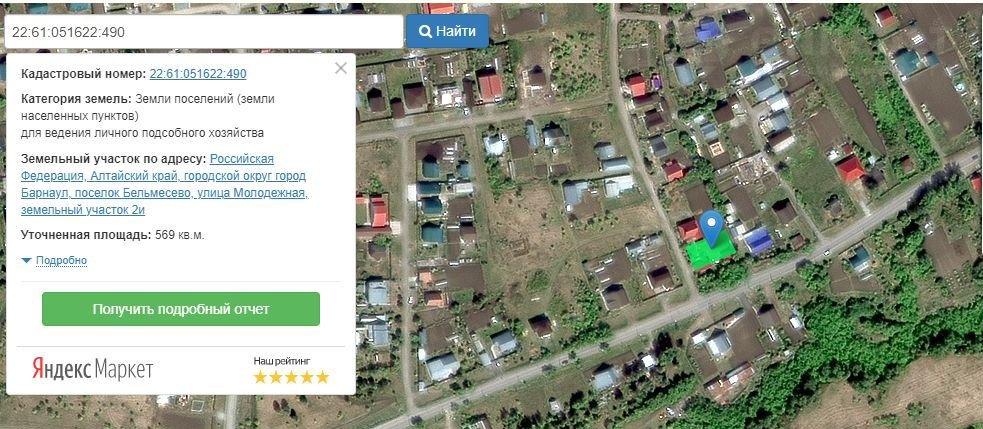Click the blue-roofed building right of green parcel
The width and height of the screenshot is (983, 429).
(x=758, y=241)
